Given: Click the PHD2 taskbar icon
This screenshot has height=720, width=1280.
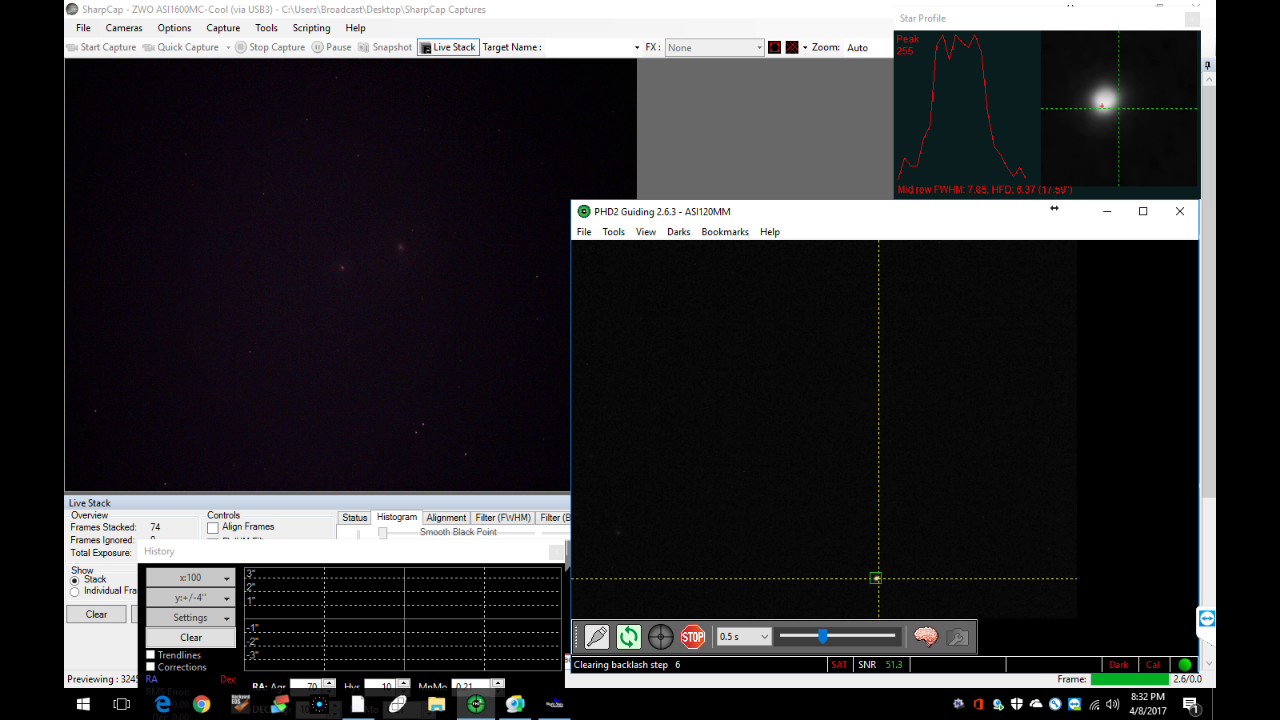Looking at the screenshot, I should point(476,704).
